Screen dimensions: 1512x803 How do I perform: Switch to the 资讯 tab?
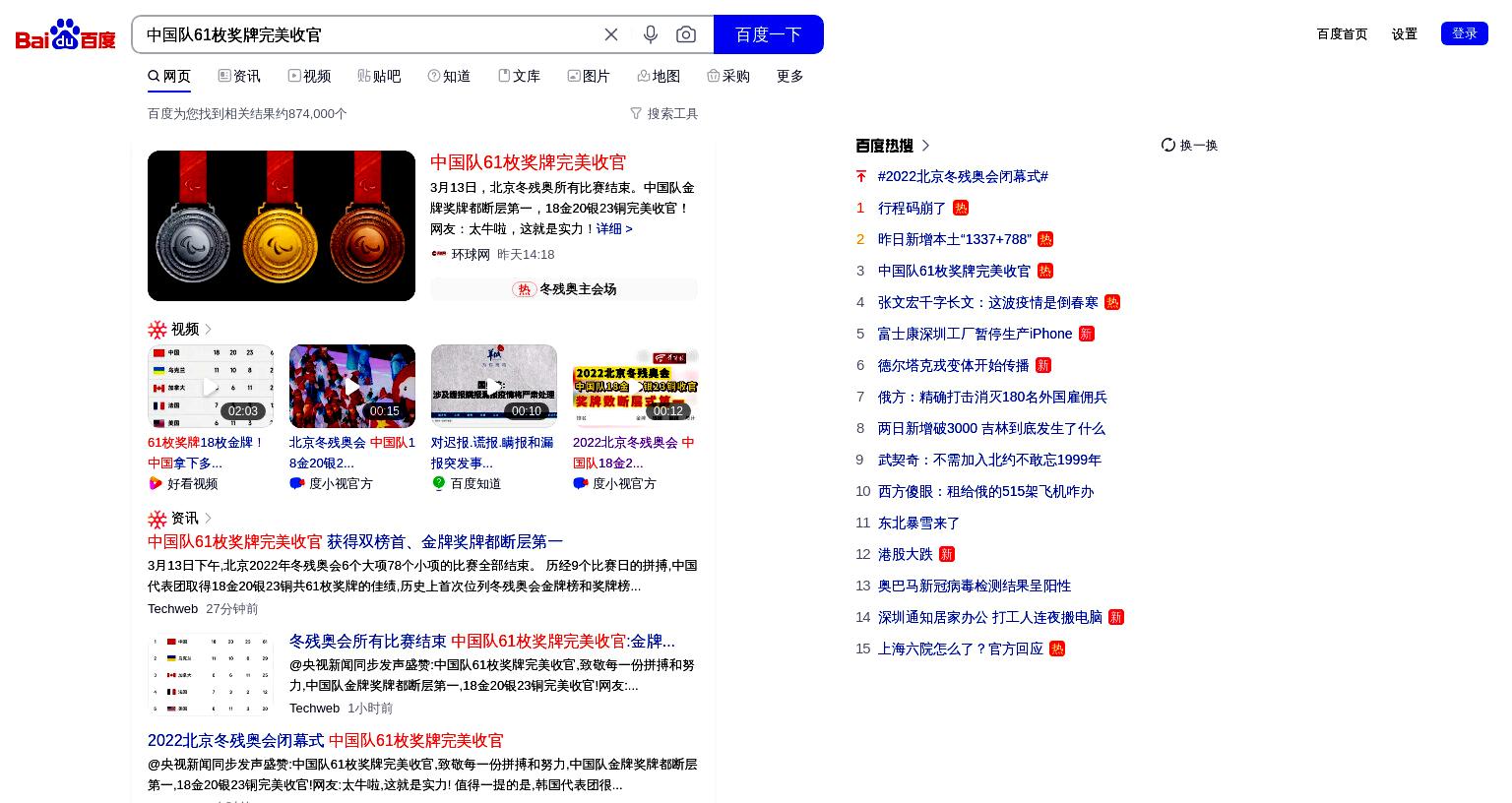click(239, 76)
